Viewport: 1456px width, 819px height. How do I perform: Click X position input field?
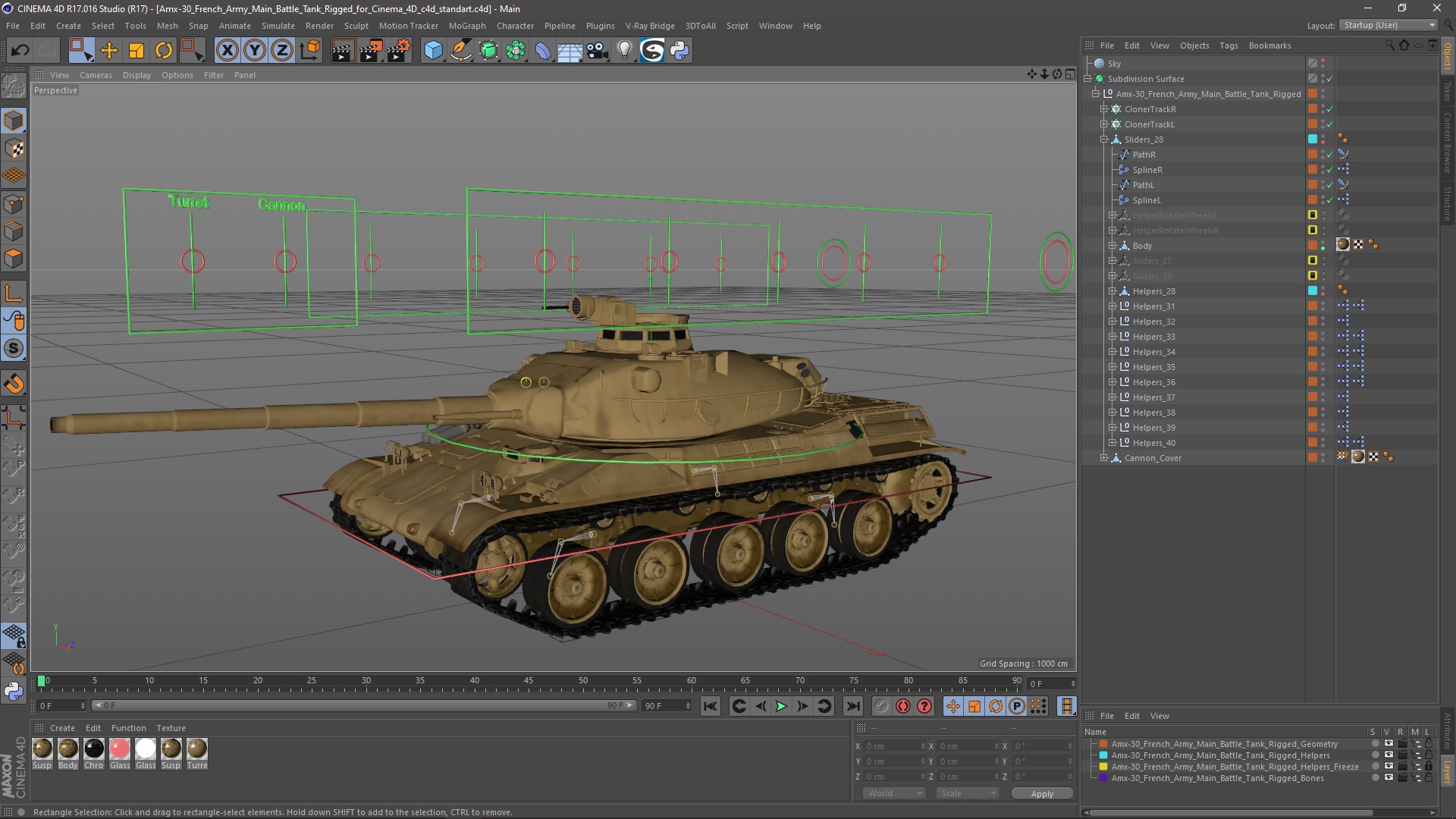pyautogui.click(x=893, y=746)
